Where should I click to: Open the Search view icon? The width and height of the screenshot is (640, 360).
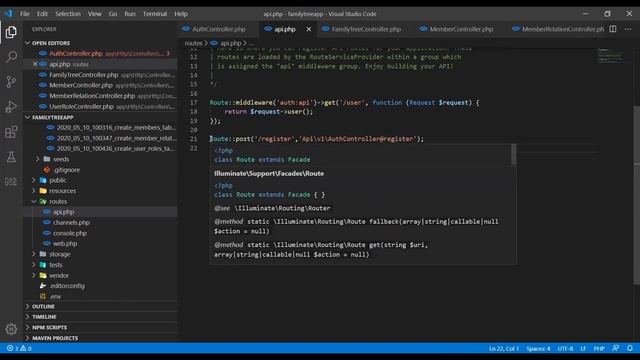11,57
